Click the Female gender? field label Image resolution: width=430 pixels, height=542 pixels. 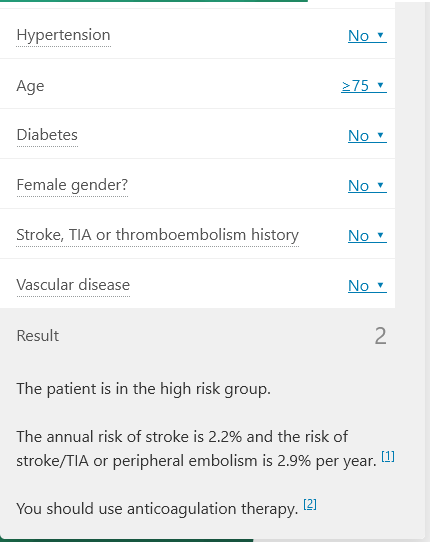[72, 185]
